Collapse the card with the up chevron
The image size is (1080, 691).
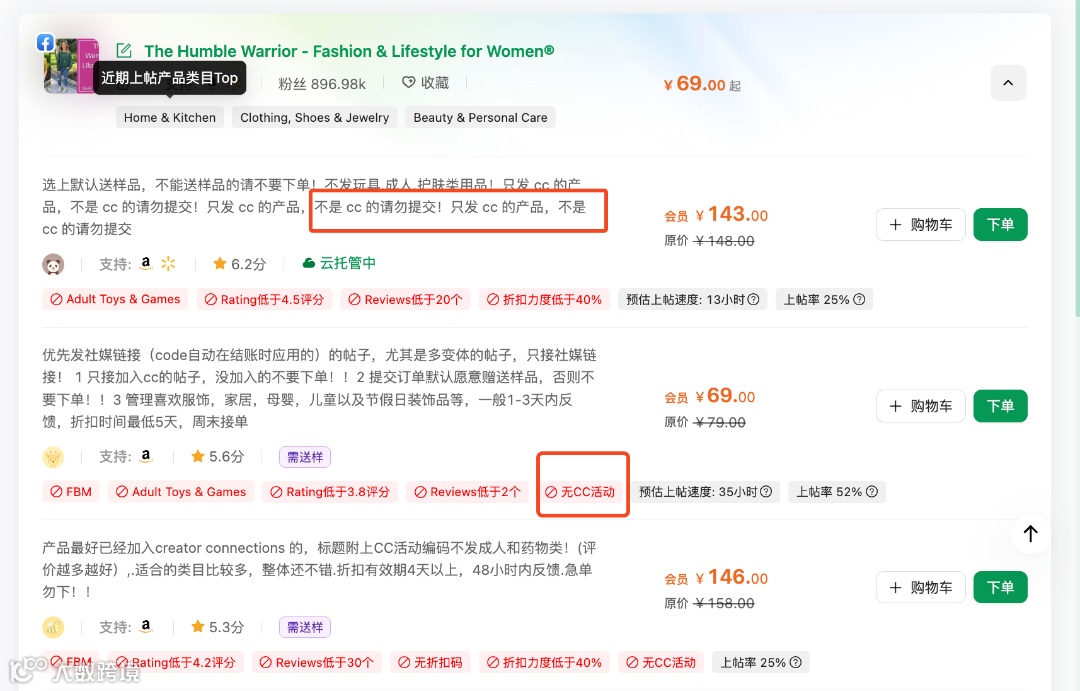1008,83
